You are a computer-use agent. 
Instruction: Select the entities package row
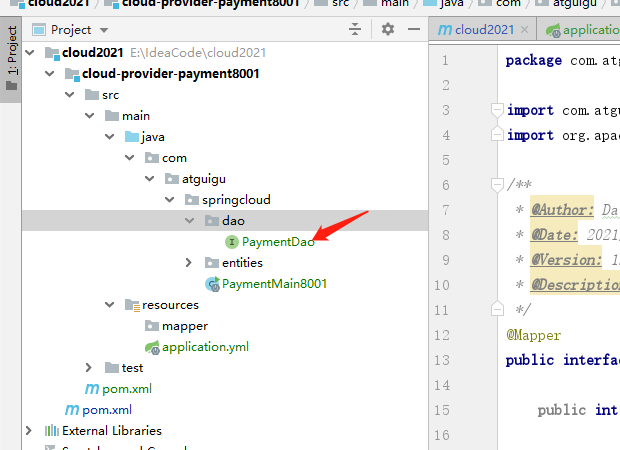coord(242,263)
